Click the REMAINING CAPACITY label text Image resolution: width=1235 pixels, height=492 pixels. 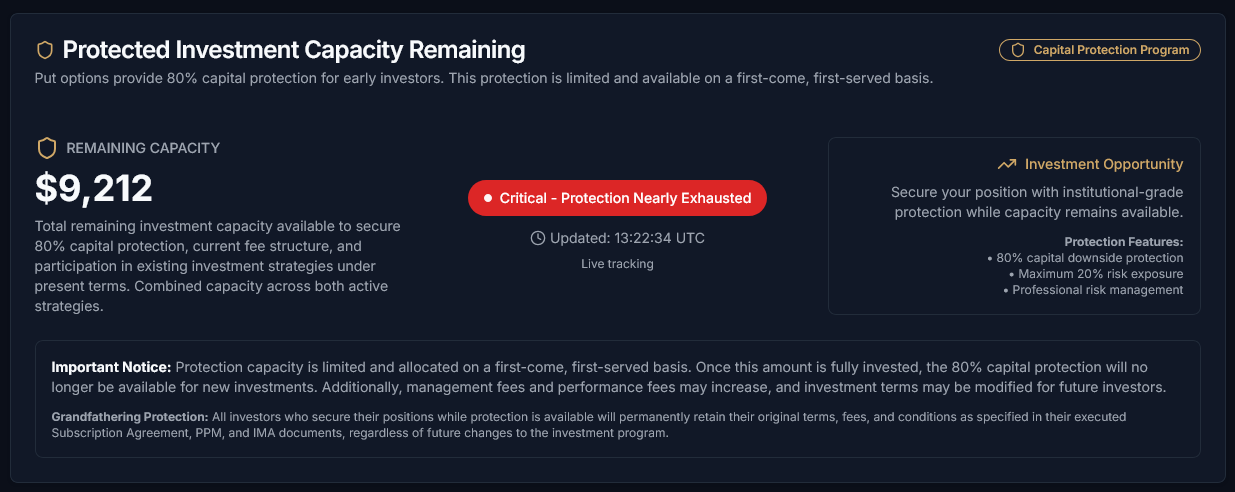(x=143, y=148)
